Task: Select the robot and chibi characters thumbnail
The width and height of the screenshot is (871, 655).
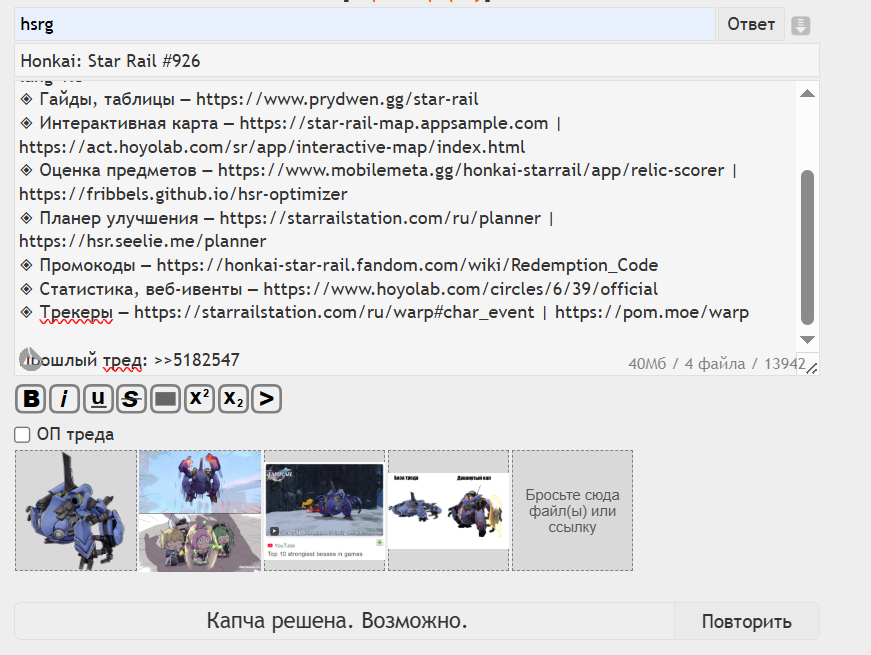Action: click(200, 511)
